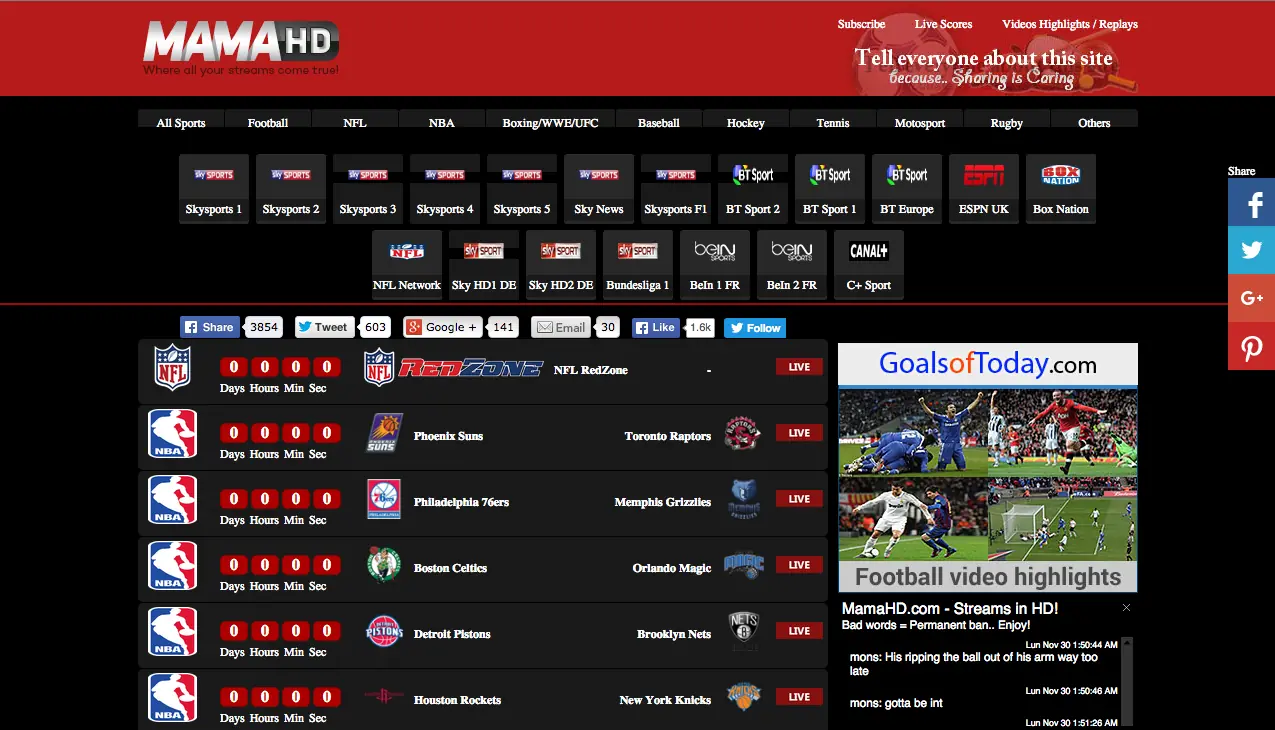Click the chat box scrollbar
Image resolution: width=1275 pixels, height=730 pixels.
click(x=1127, y=682)
